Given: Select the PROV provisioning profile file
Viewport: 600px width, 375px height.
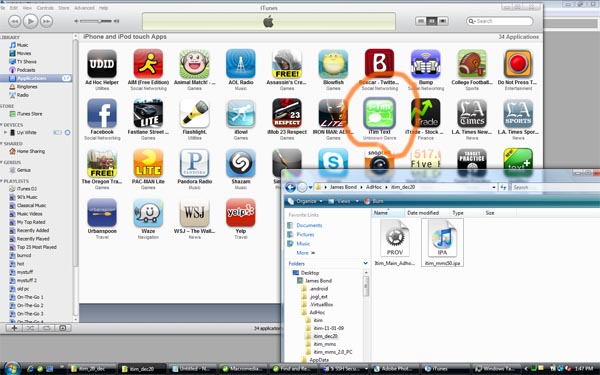Looking at the screenshot, I should (395, 243).
